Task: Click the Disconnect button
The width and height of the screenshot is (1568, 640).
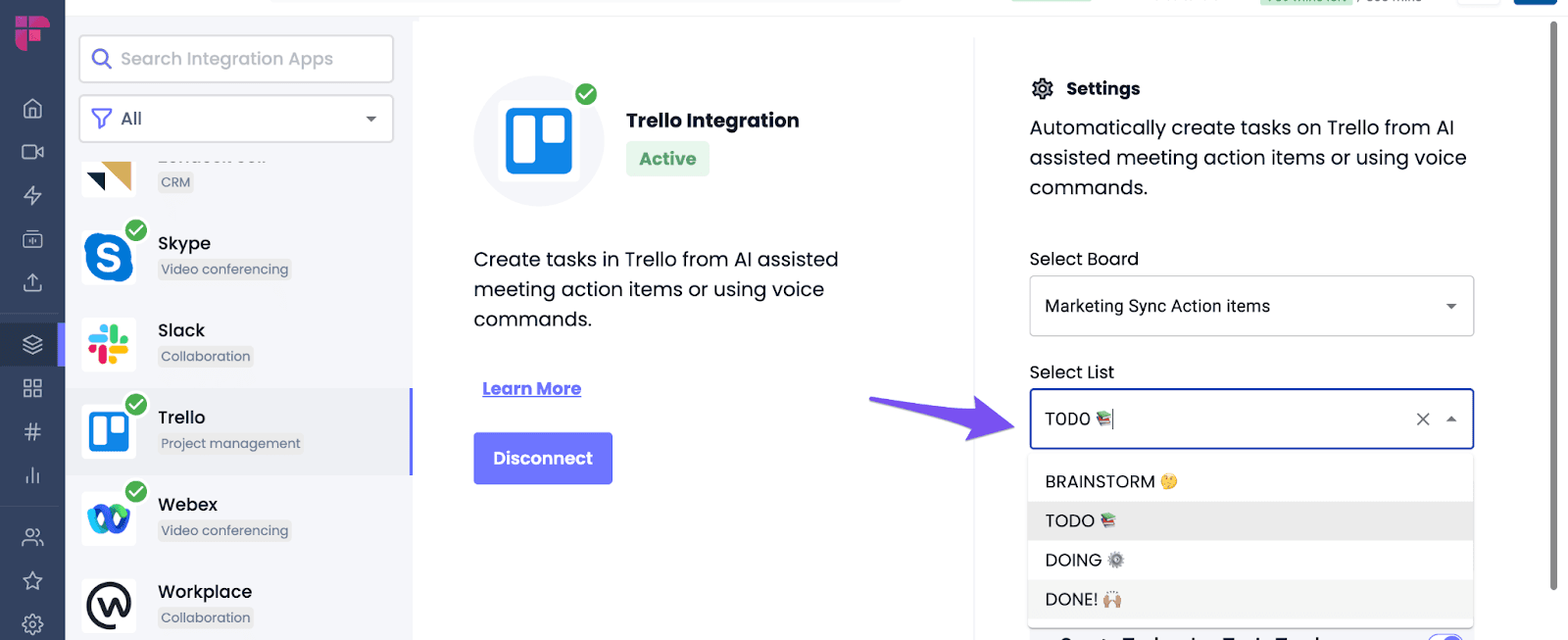Action: click(543, 459)
